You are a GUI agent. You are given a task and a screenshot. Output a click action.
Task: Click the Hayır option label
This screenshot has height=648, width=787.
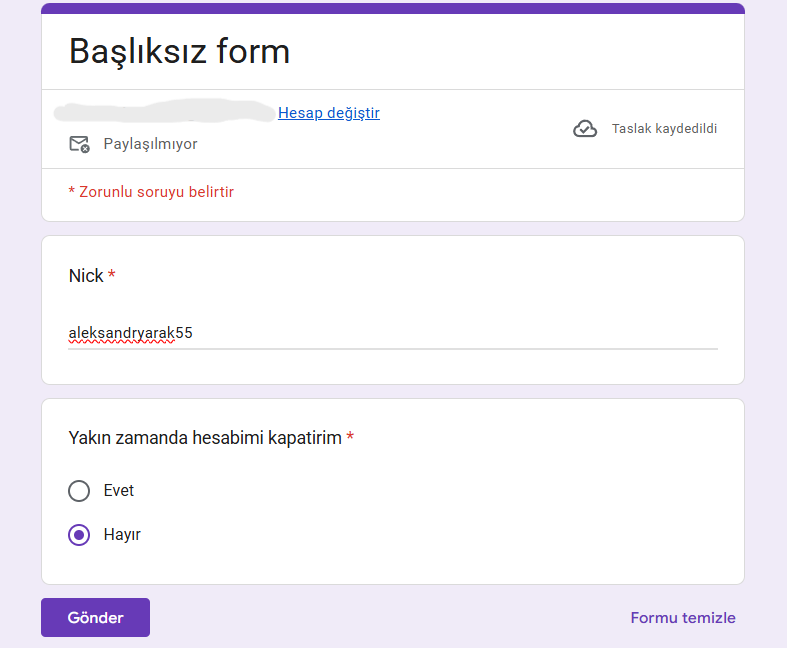point(122,535)
